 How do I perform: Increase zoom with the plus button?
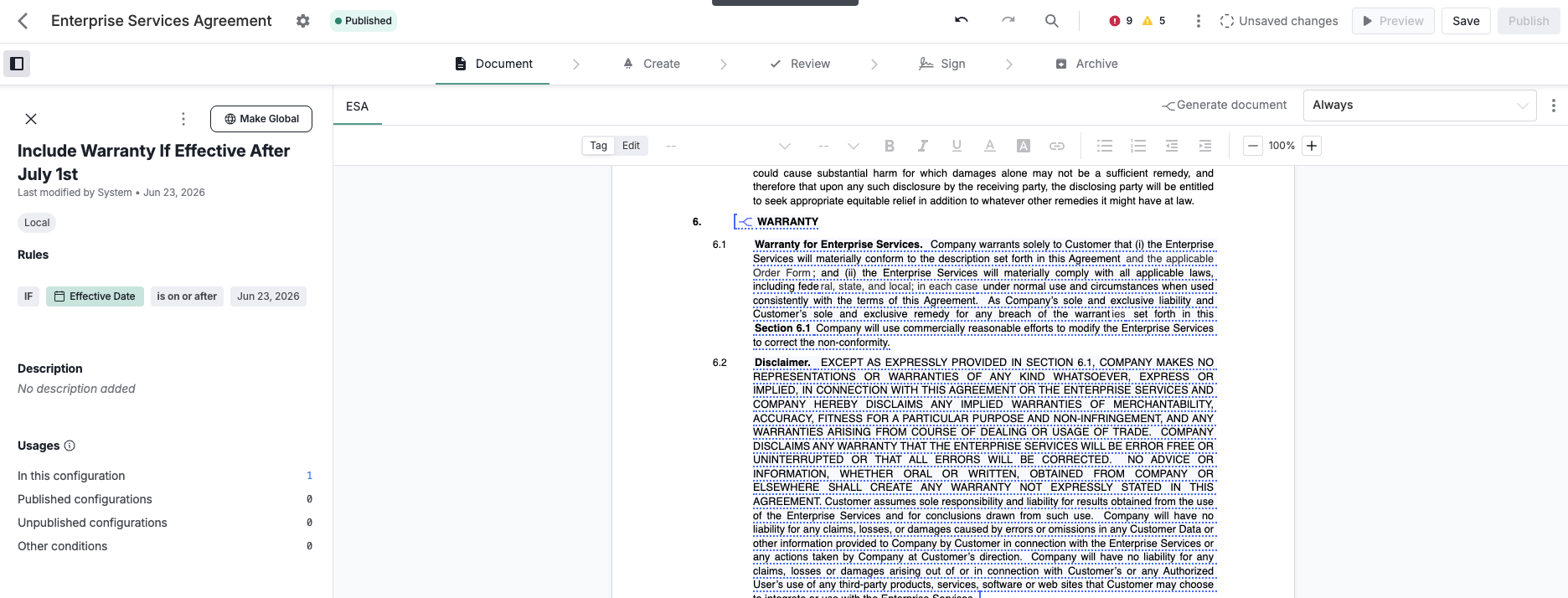click(x=1312, y=146)
